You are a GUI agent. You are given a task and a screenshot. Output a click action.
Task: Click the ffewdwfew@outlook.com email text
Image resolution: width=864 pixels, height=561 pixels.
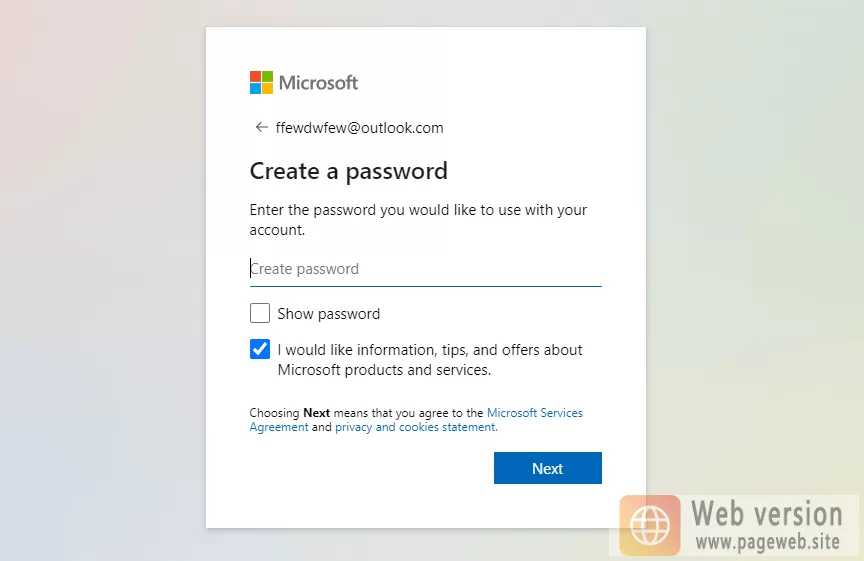[x=359, y=128]
